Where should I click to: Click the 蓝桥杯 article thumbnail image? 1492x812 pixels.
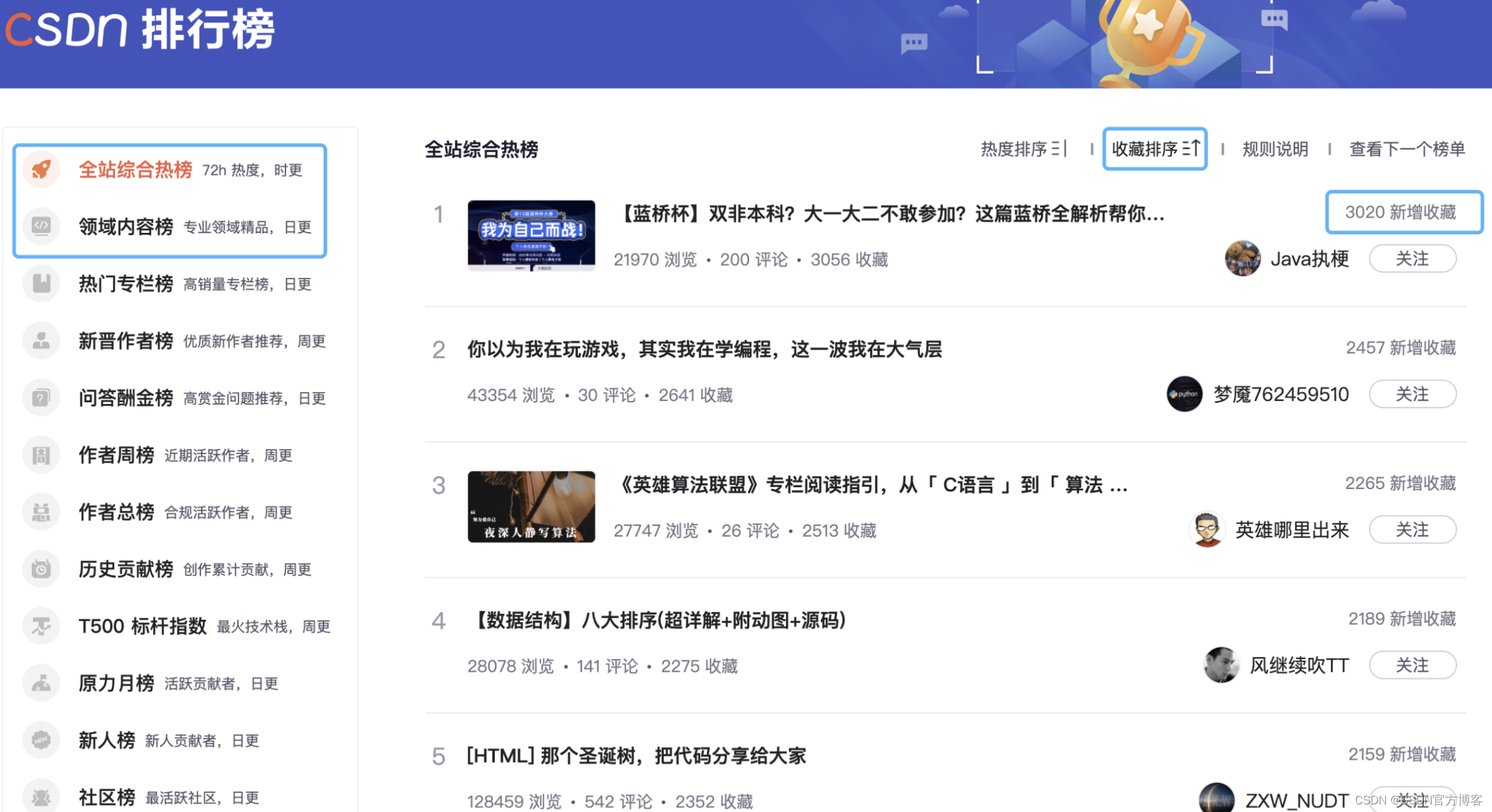531,235
